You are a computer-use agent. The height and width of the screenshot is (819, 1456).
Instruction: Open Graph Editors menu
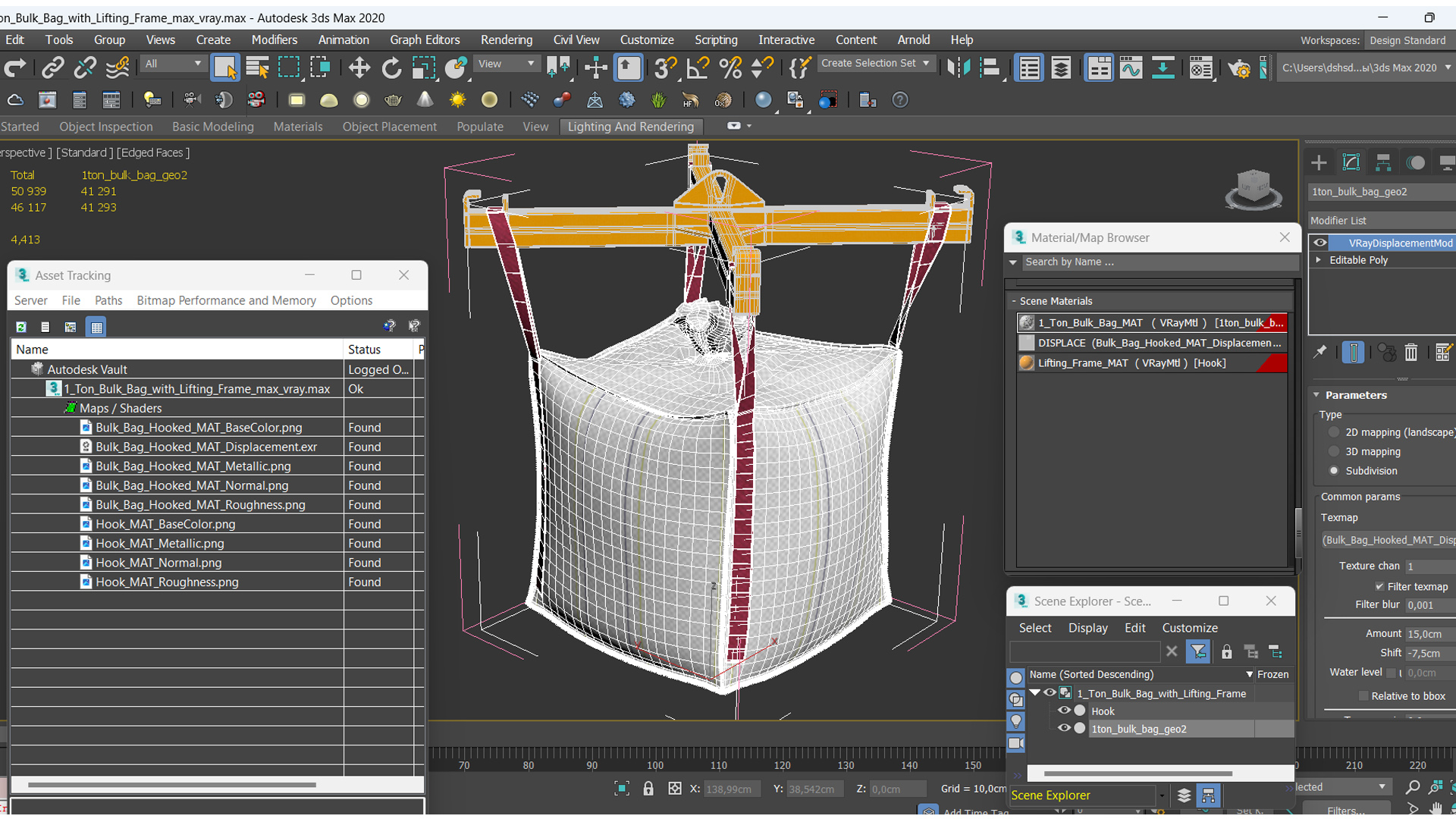[425, 40]
